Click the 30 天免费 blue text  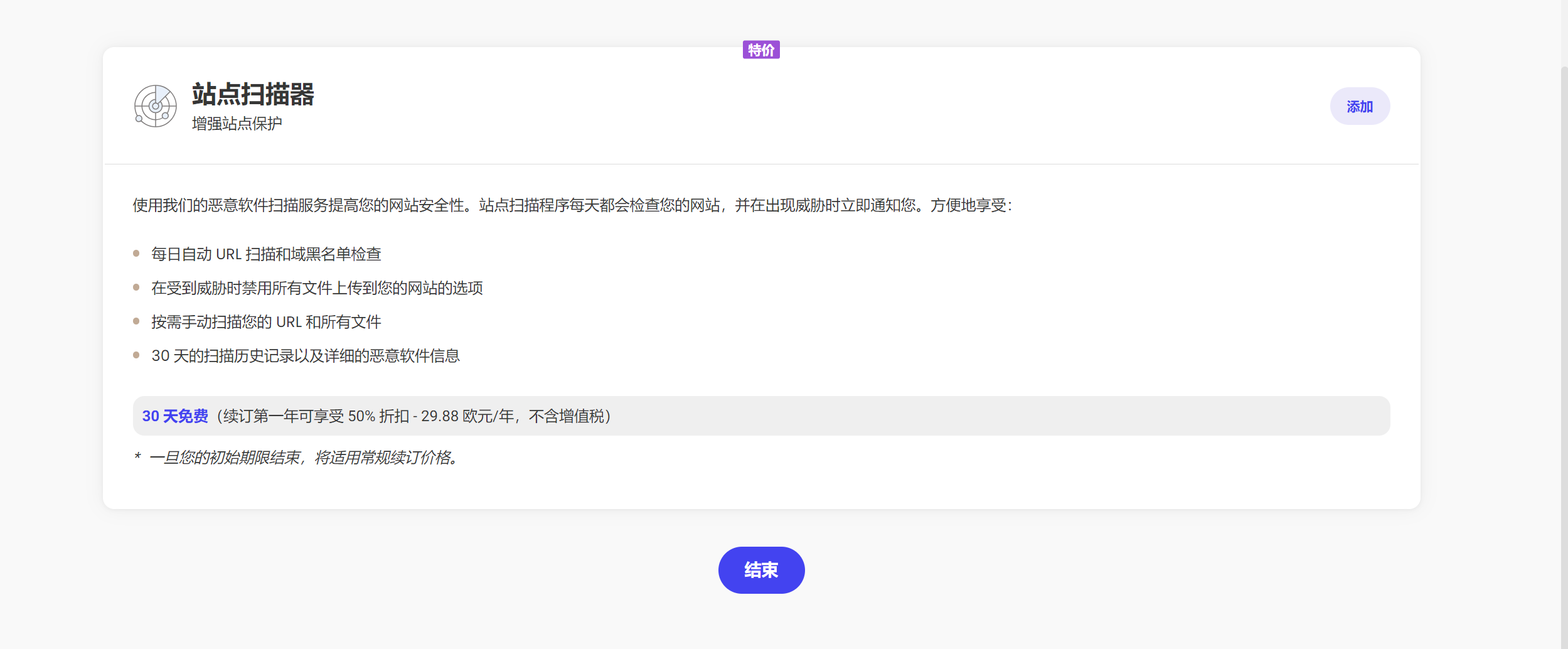pos(175,416)
